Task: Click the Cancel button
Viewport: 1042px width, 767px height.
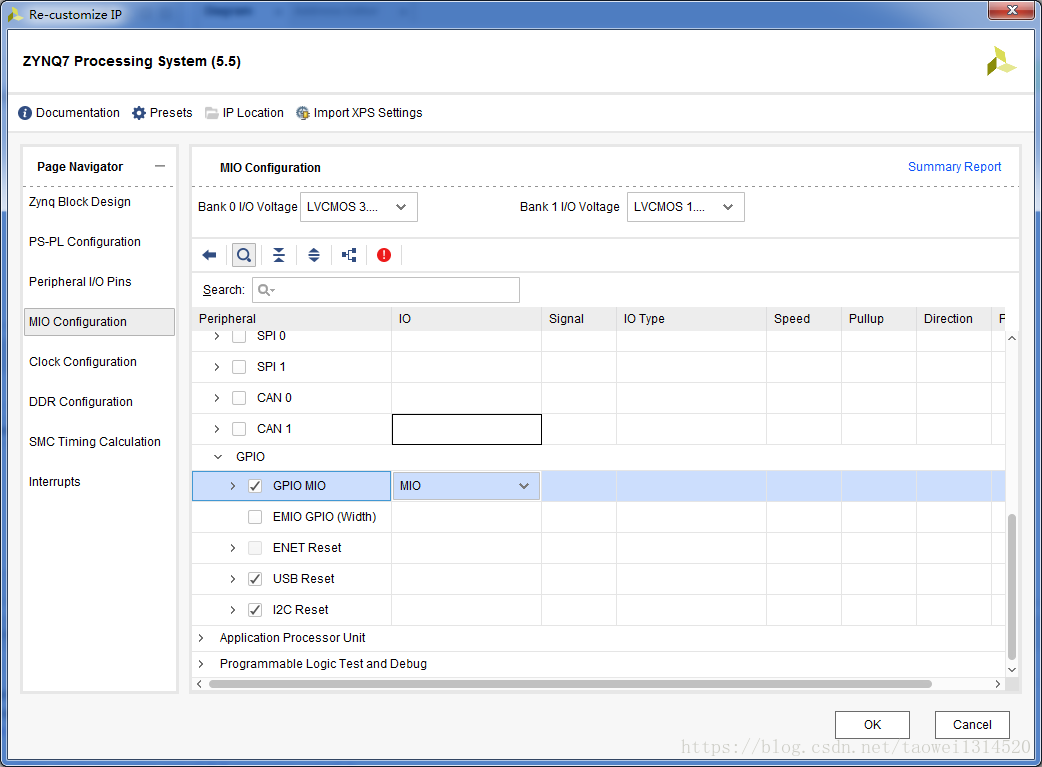Action: 972,725
